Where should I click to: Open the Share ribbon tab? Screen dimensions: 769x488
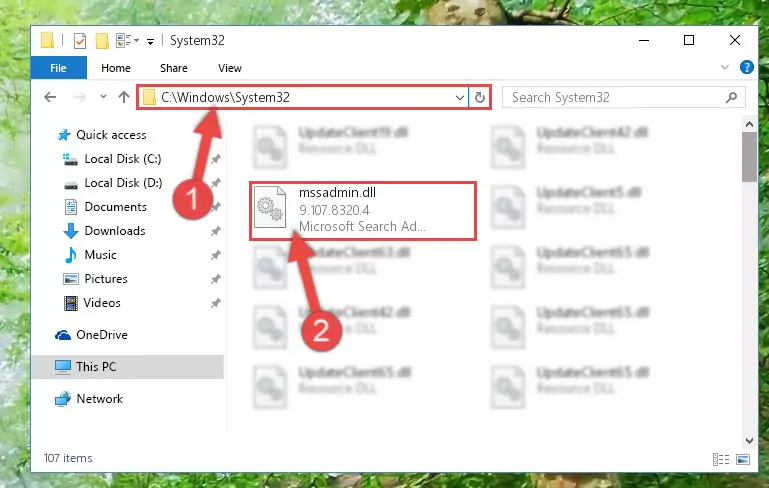[174, 68]
